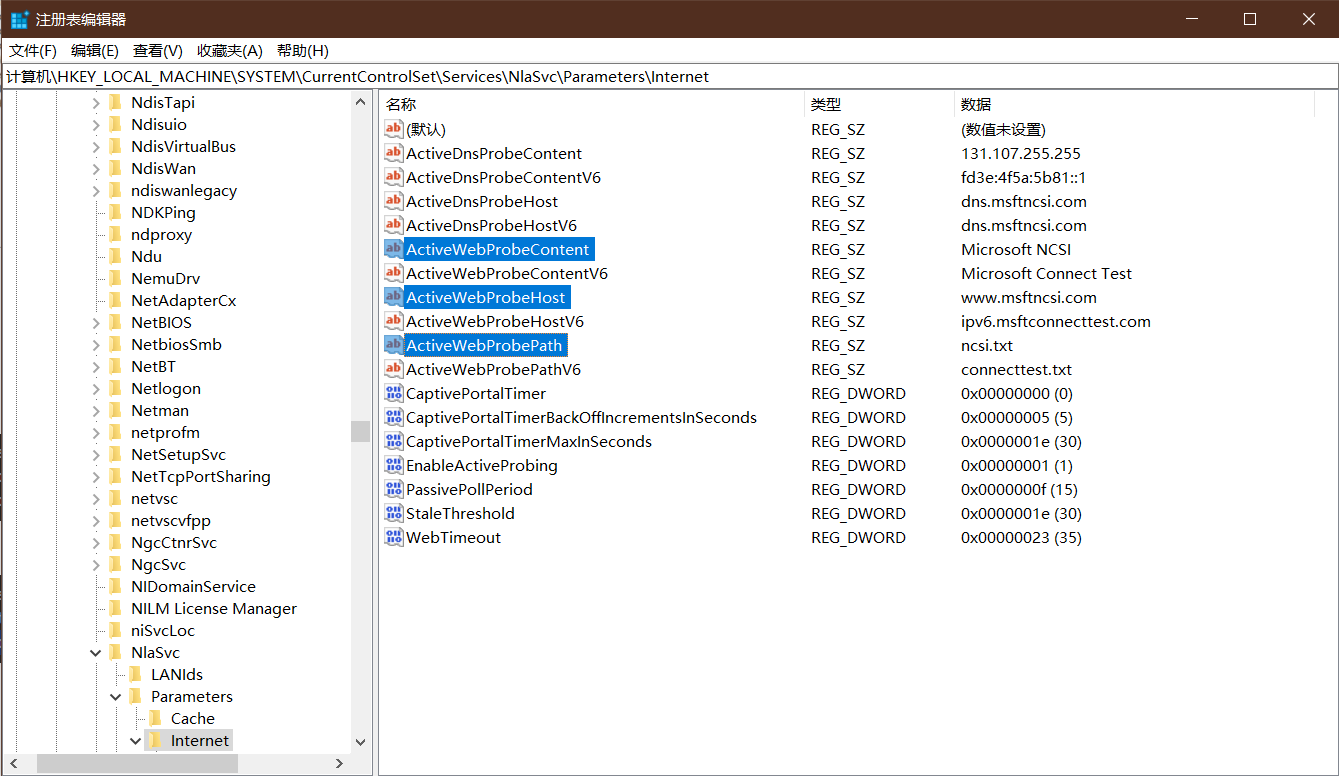Expand the NdisVirtualBus tree node
This screenshot has width=1339, height=776.
click(x=96, y=146)
